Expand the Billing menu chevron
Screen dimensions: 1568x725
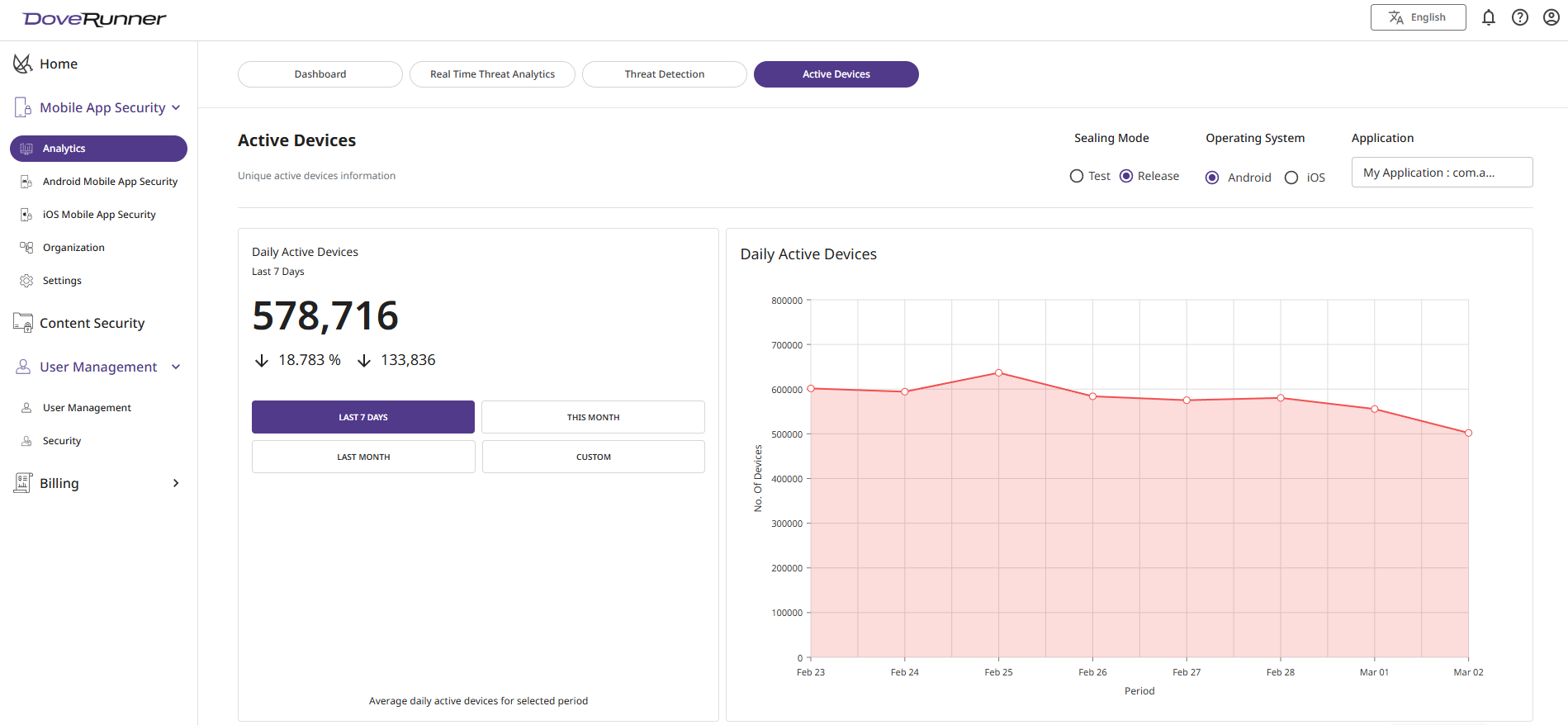175,483
